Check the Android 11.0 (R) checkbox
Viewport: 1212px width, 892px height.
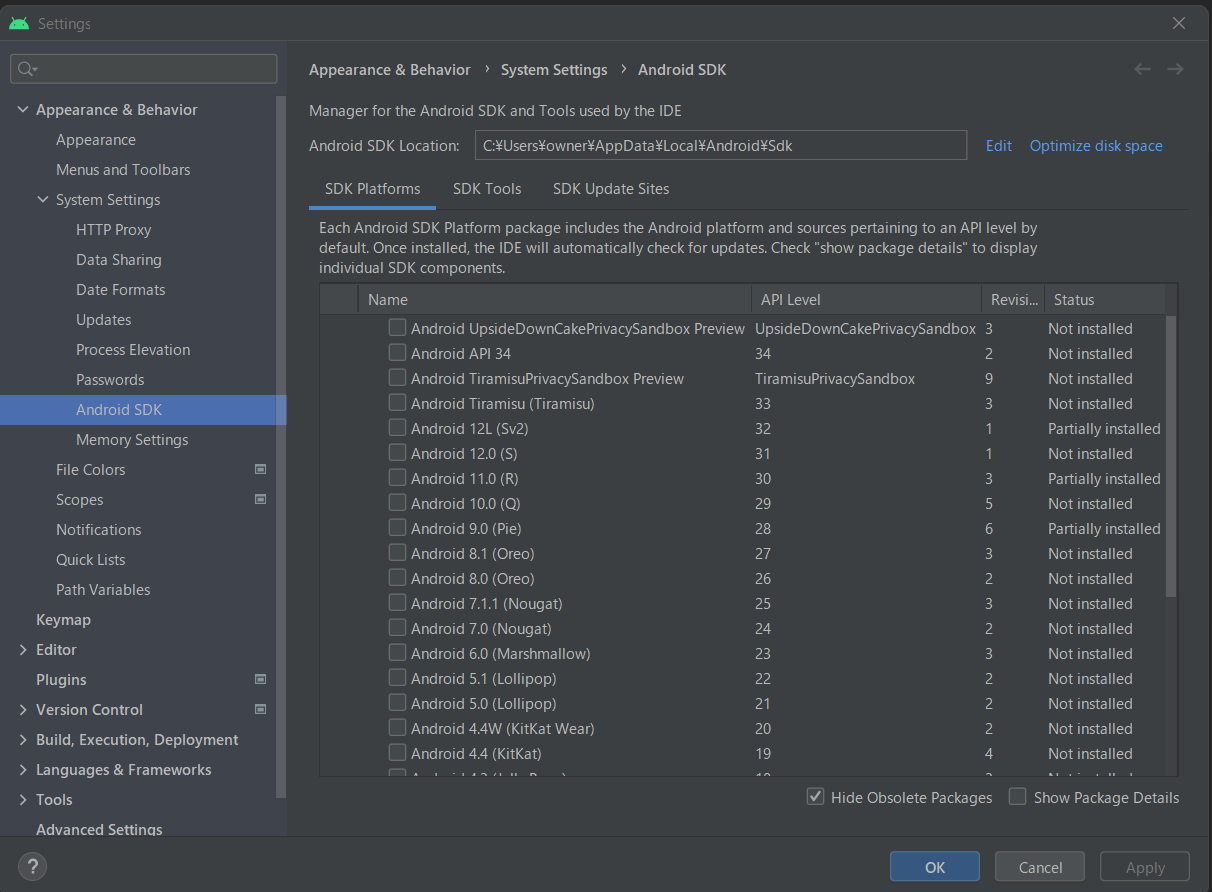click(x=397, y=478)
